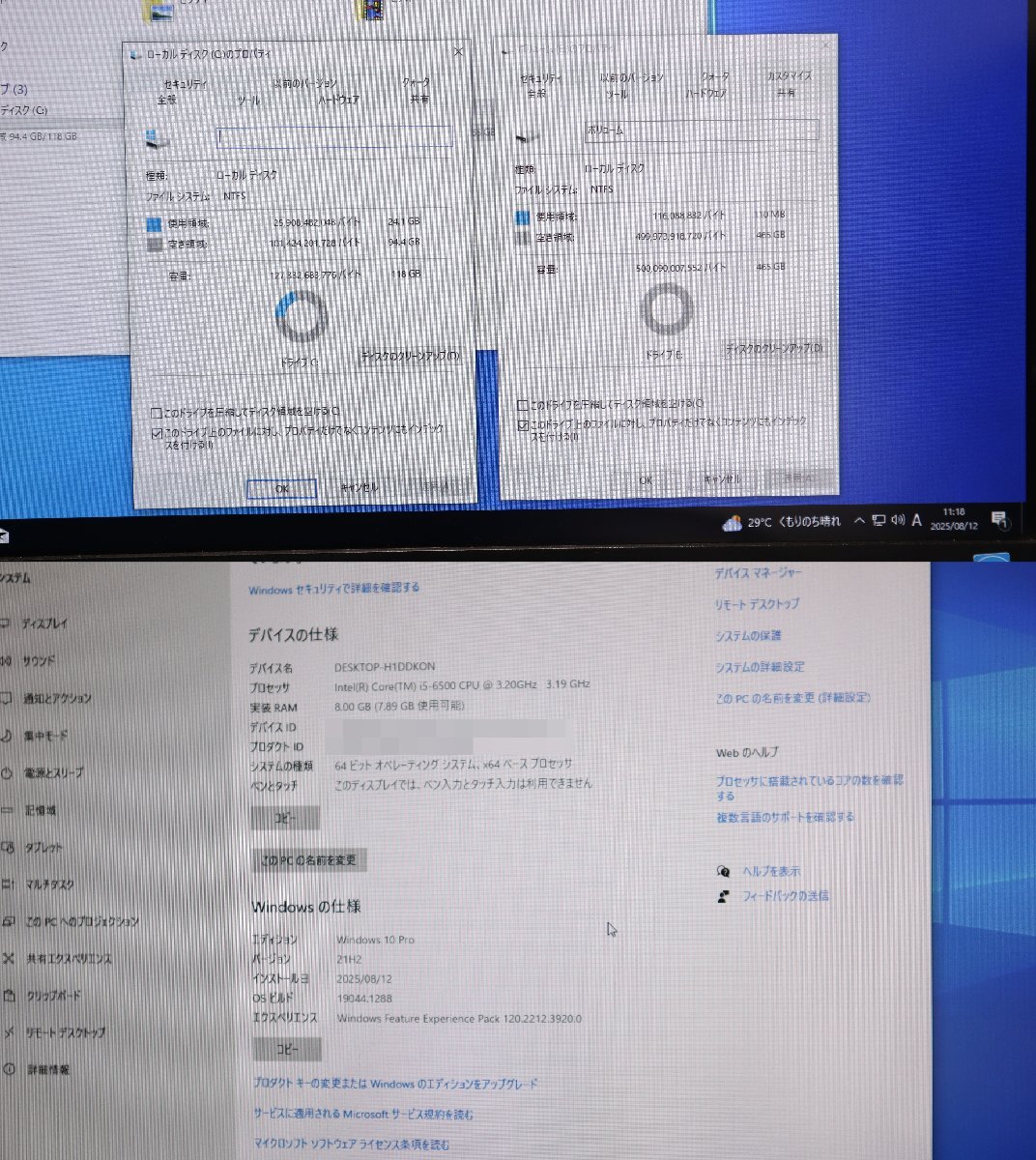Expand hidden tray icons chevron
Viewport: 1036px width, 1160px height.
859,521
